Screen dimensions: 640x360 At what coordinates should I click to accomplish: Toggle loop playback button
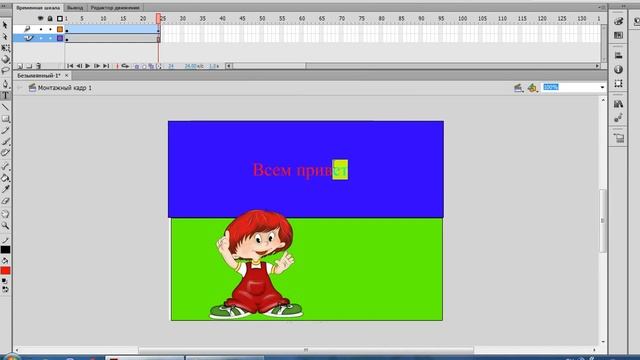(x=125, y=66)
